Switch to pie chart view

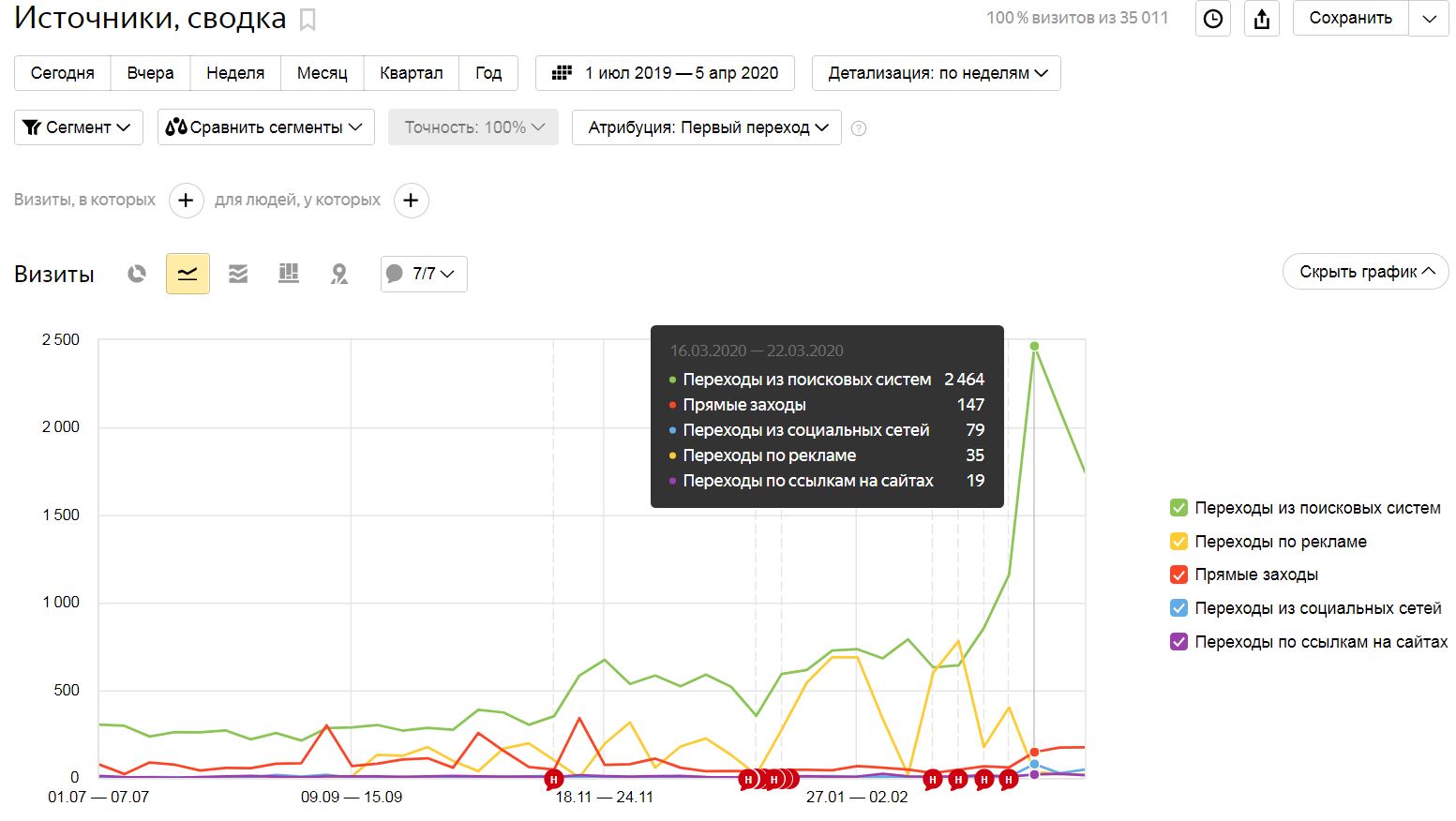tap(137, 274)
